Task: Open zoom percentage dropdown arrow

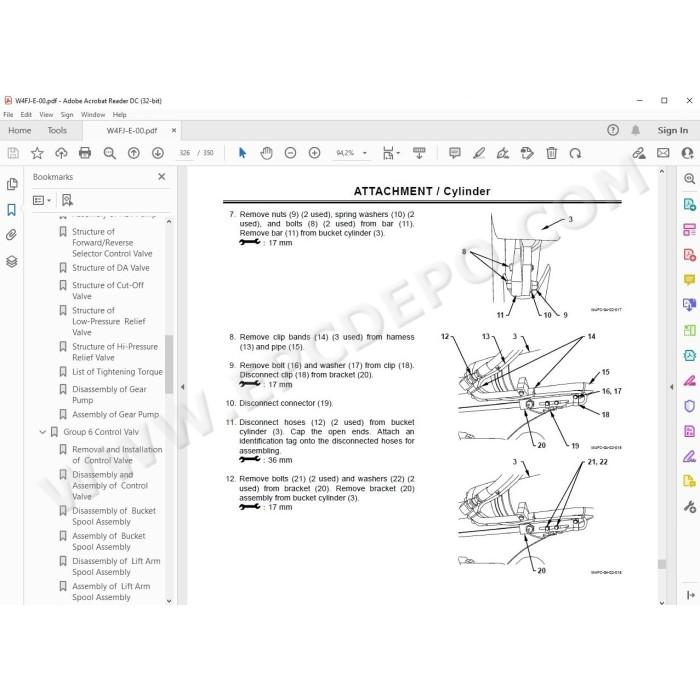Action: click(x=365, y=153)
